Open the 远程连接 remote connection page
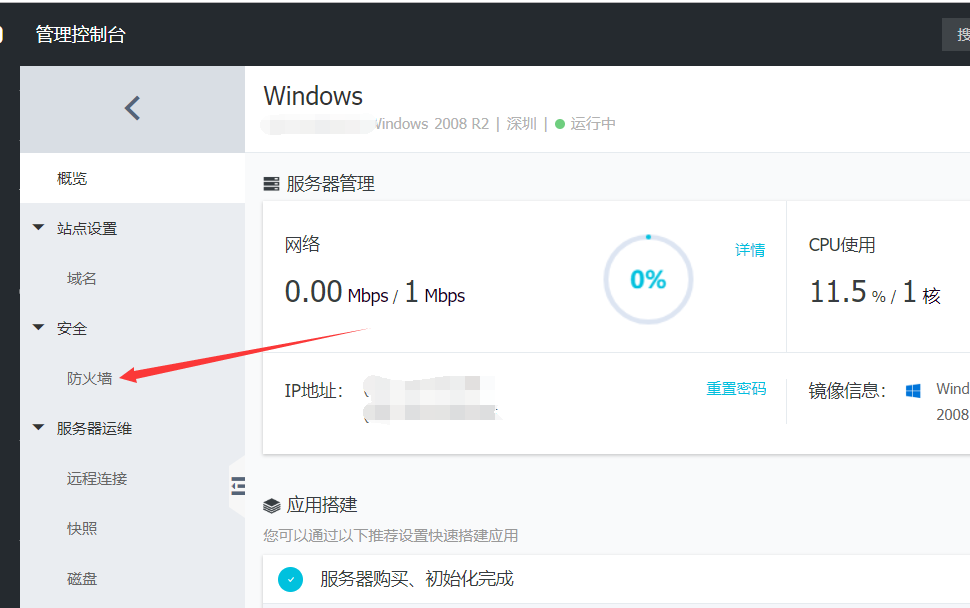 coord(97,478)
